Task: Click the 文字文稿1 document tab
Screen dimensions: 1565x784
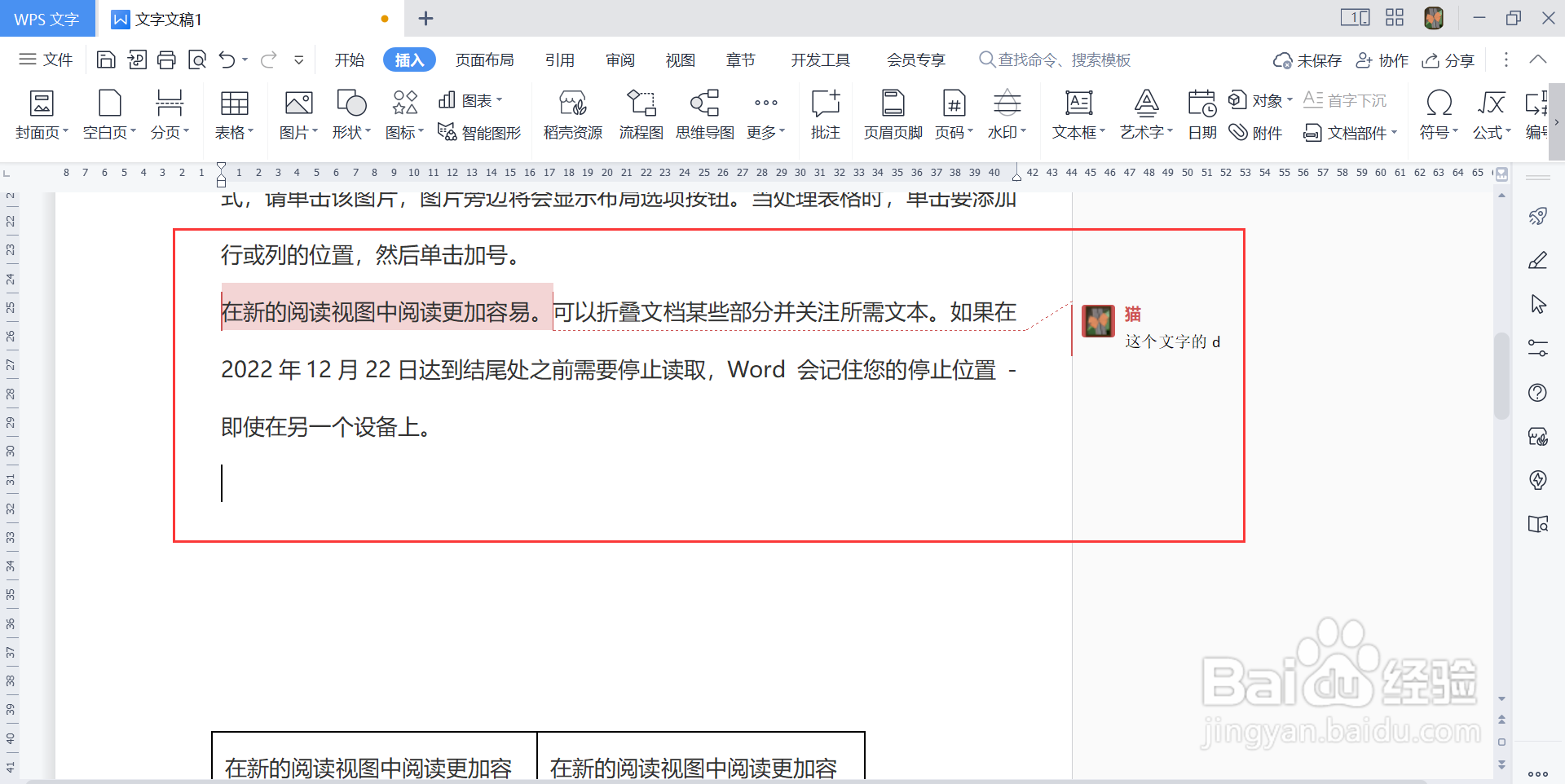Action: [x=250, y=19]
